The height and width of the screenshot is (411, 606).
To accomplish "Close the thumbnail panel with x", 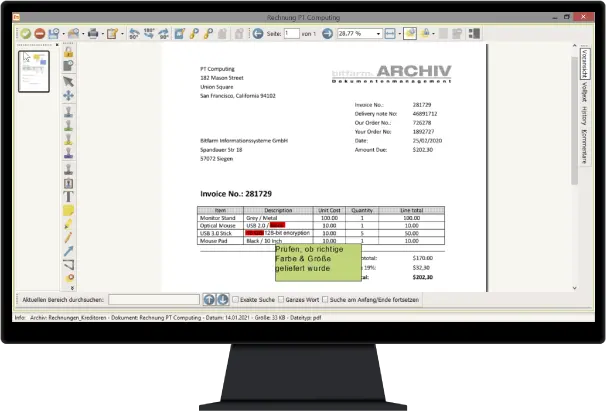I will click(57, 45).
